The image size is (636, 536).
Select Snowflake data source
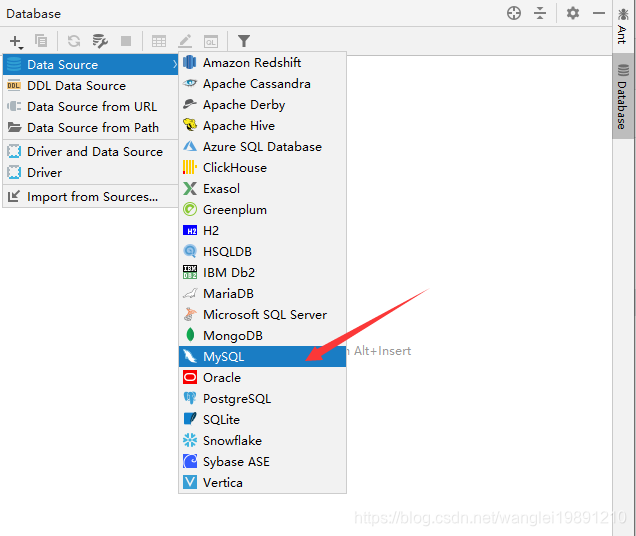(x=262, y=441)
